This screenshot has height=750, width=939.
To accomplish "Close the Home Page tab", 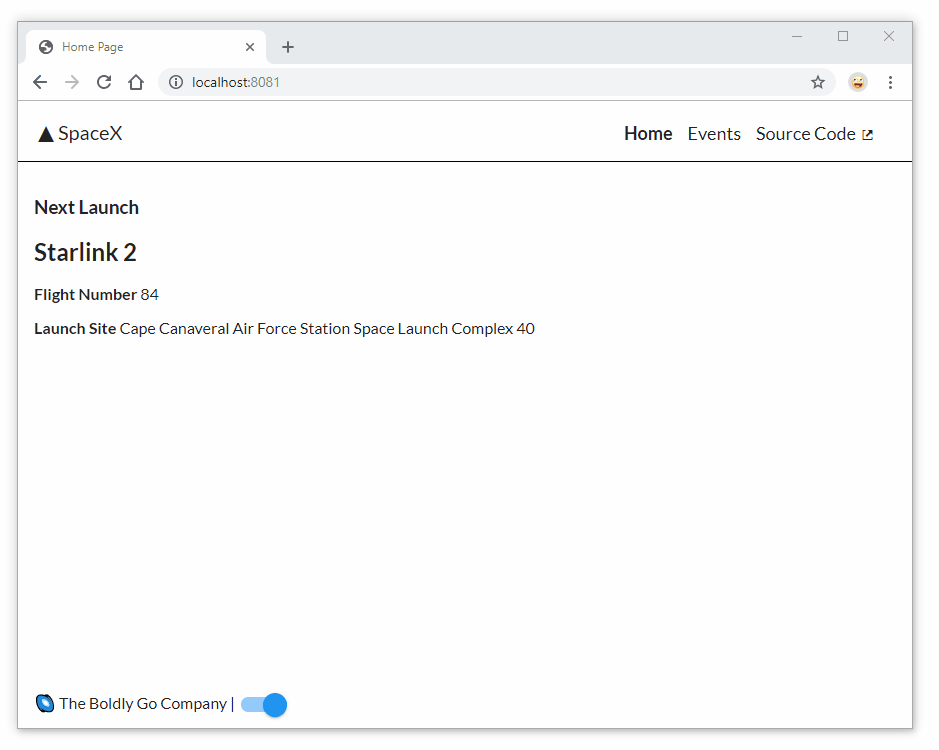I will click(250, 47).
